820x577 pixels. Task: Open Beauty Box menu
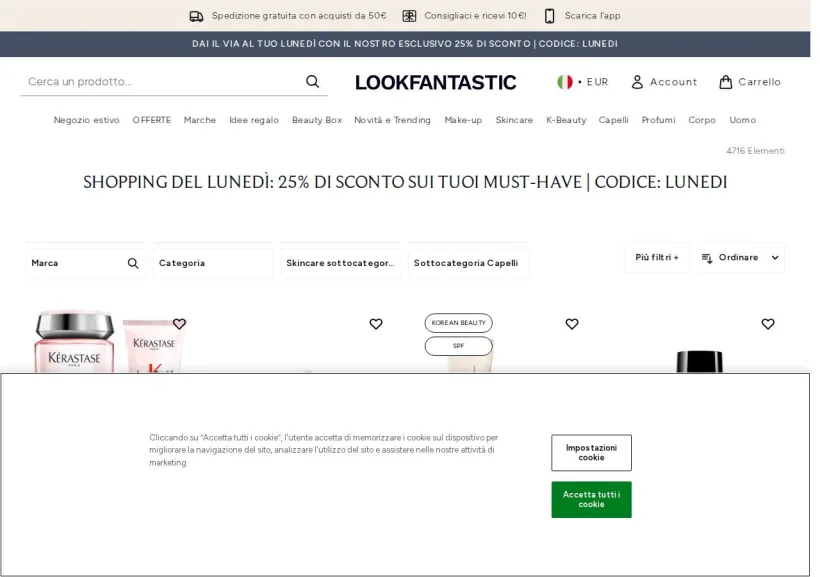point(317,120)
